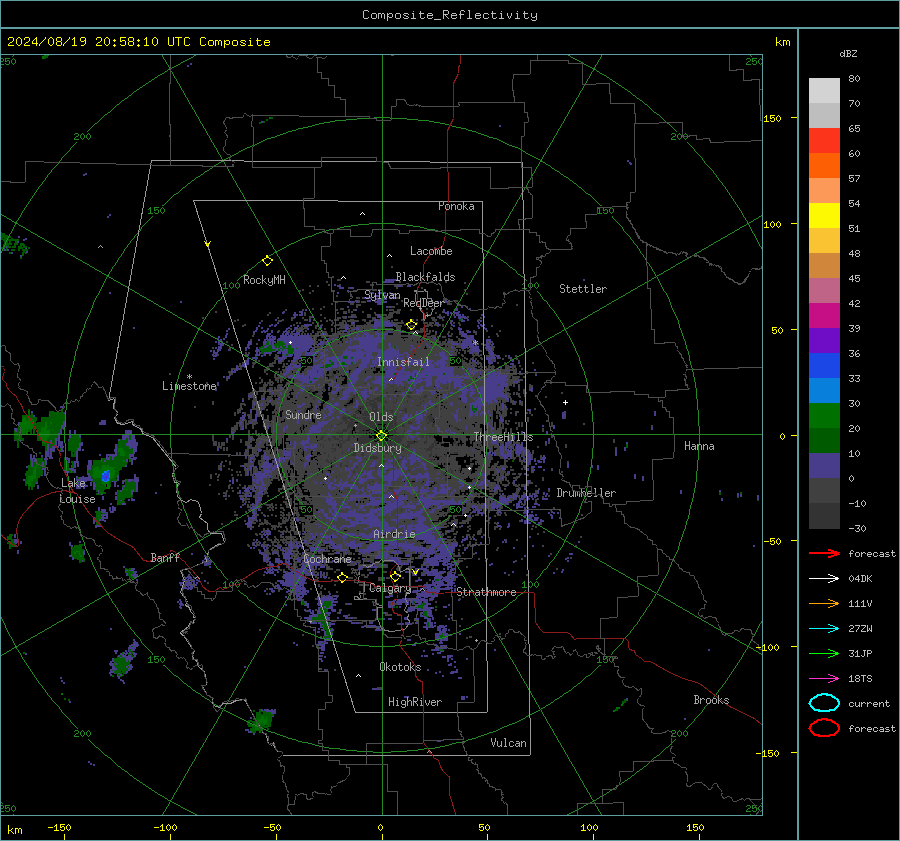Screen dimensions: 900x841
Task: Click the blue storm cell near Lake Louise
Action: click(x=106, y=476)
